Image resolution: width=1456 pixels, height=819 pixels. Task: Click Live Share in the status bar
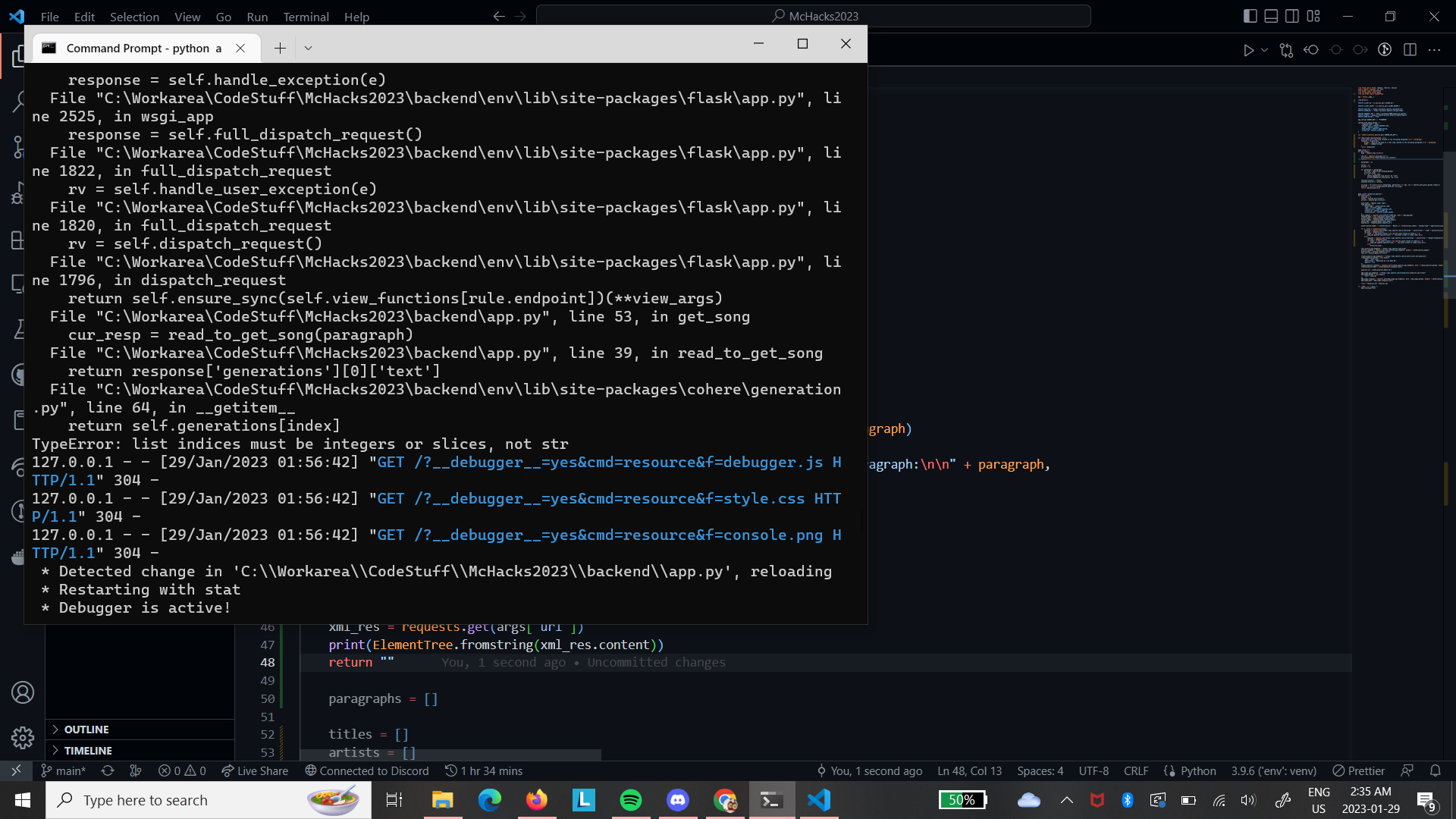pyautogui.click(x=255, y=771)
